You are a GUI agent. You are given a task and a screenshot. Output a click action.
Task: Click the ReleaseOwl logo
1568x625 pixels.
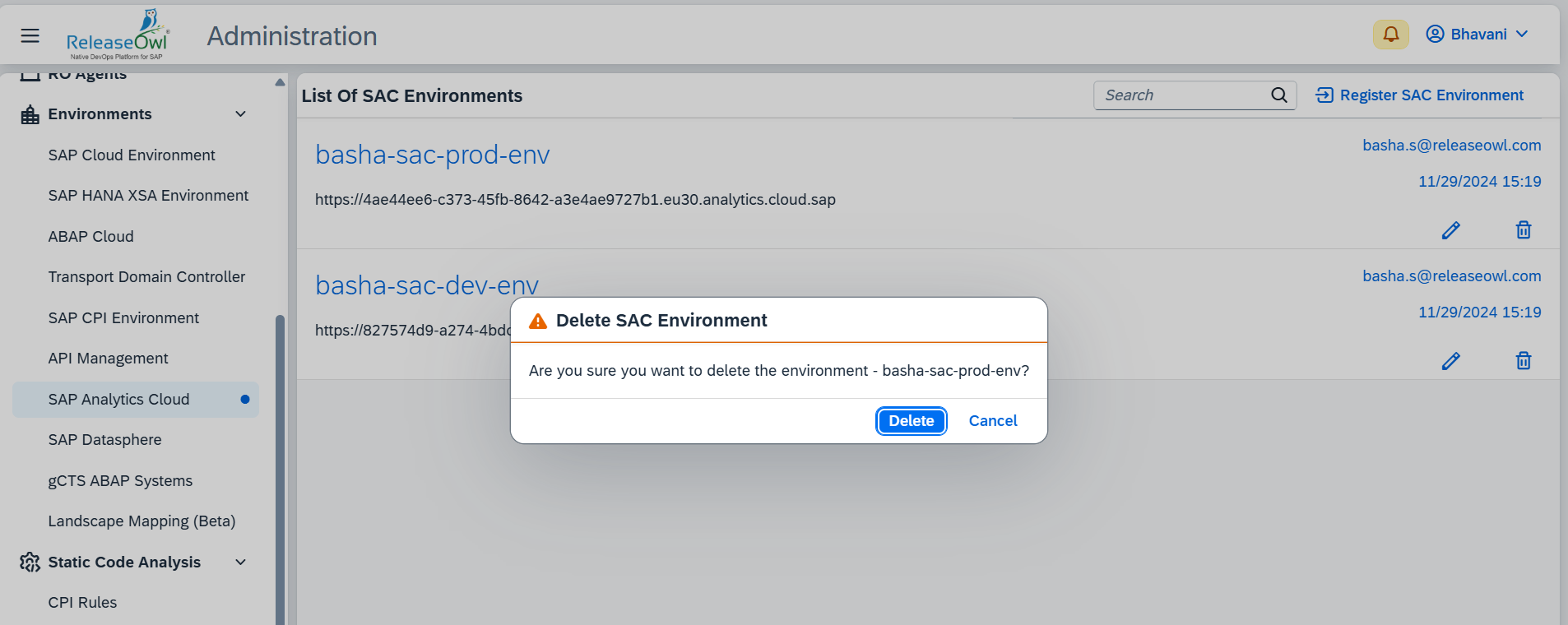[117, 37]
